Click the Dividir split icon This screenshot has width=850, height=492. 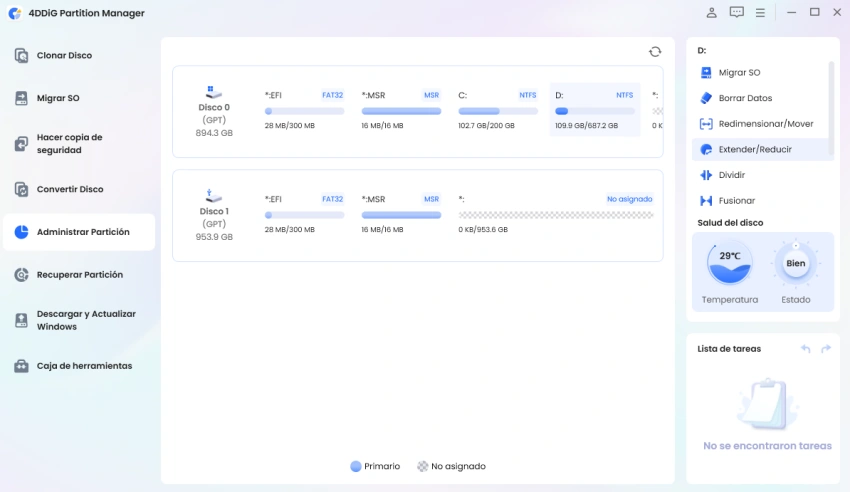click(x=706, y=175)
